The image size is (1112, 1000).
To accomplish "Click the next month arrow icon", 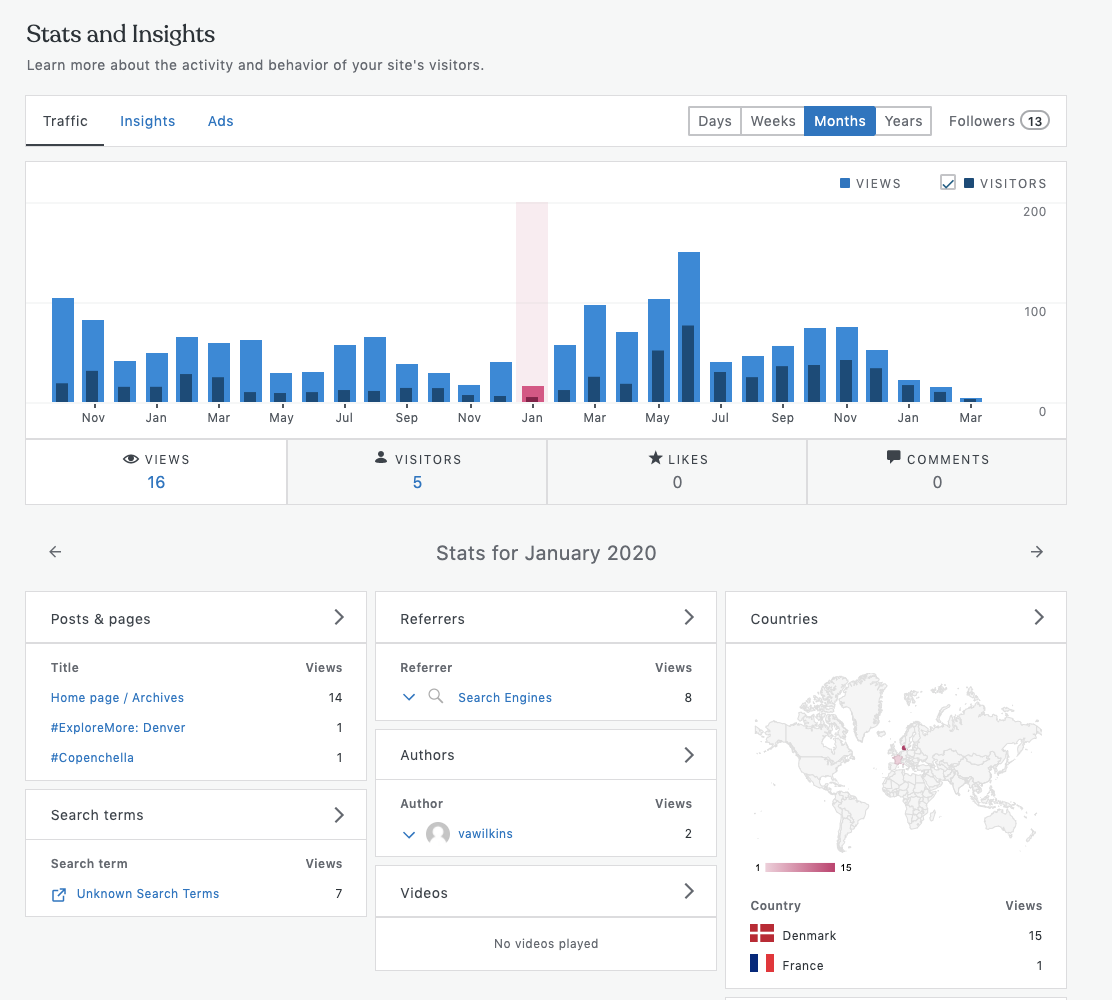I will pyautogui.click(x=1037, y=552).
